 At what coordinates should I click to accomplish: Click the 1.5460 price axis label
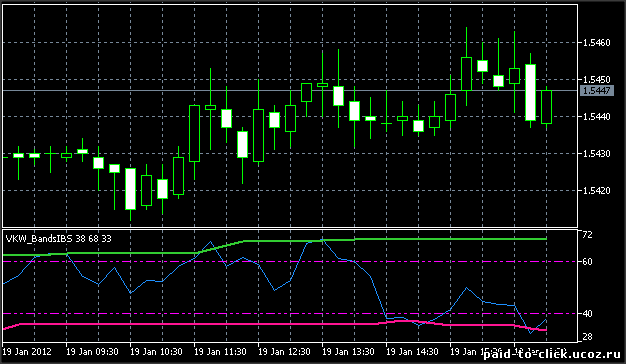tap(596, 43)
